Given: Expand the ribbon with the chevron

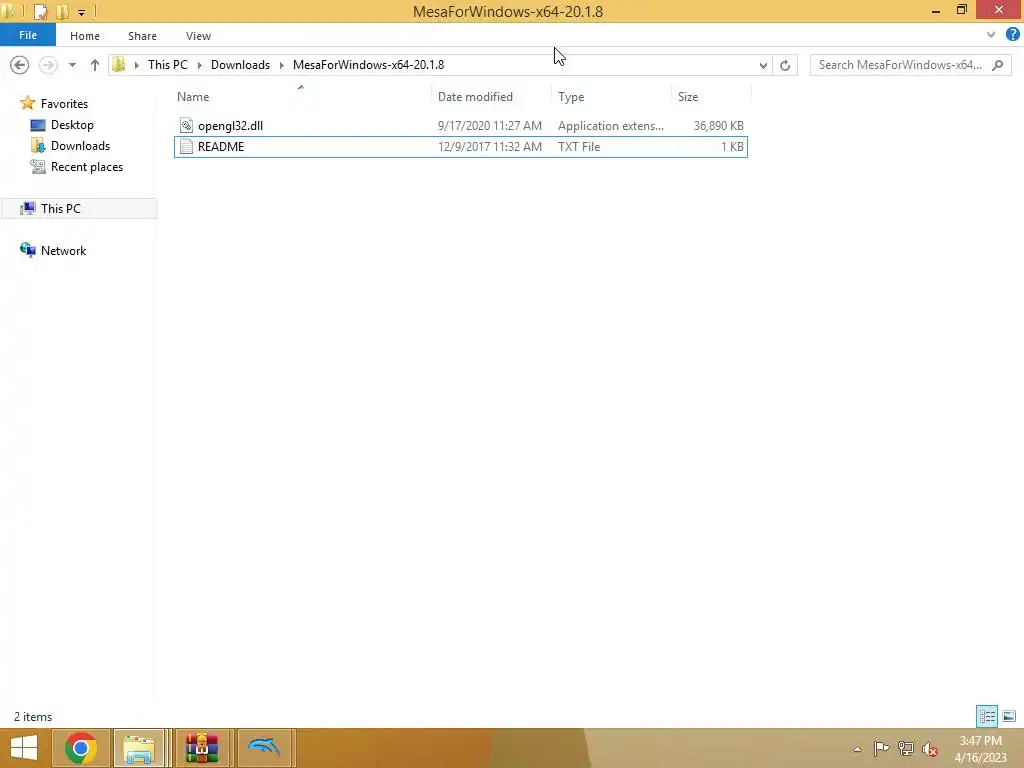Looking at the screenshot, I should tap(991, 35).
